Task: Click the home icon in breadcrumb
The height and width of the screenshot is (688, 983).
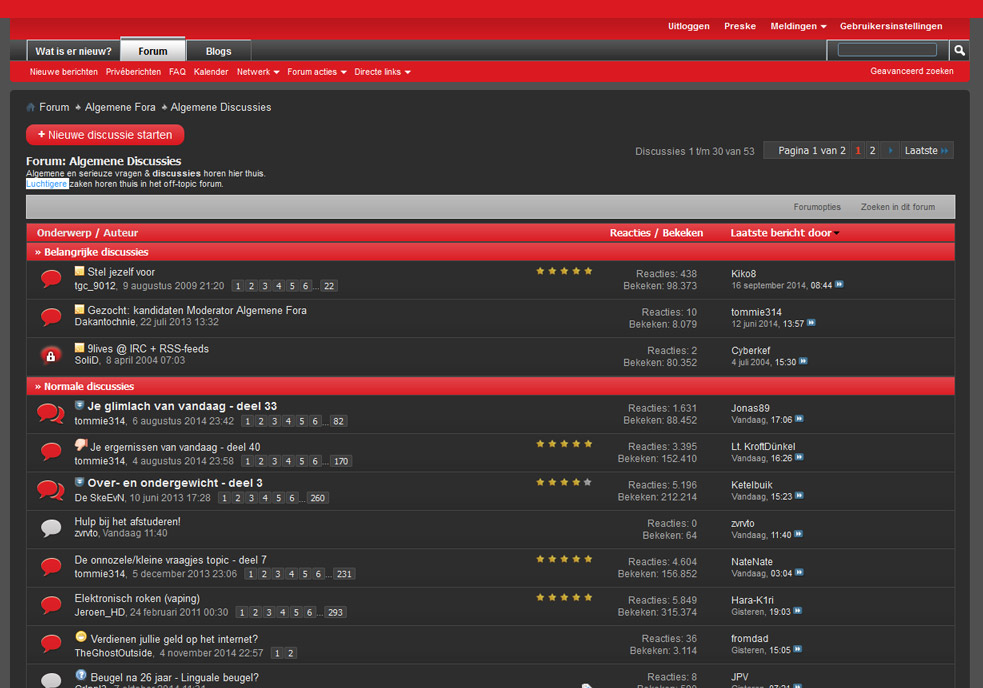Action: click(31, 107)
